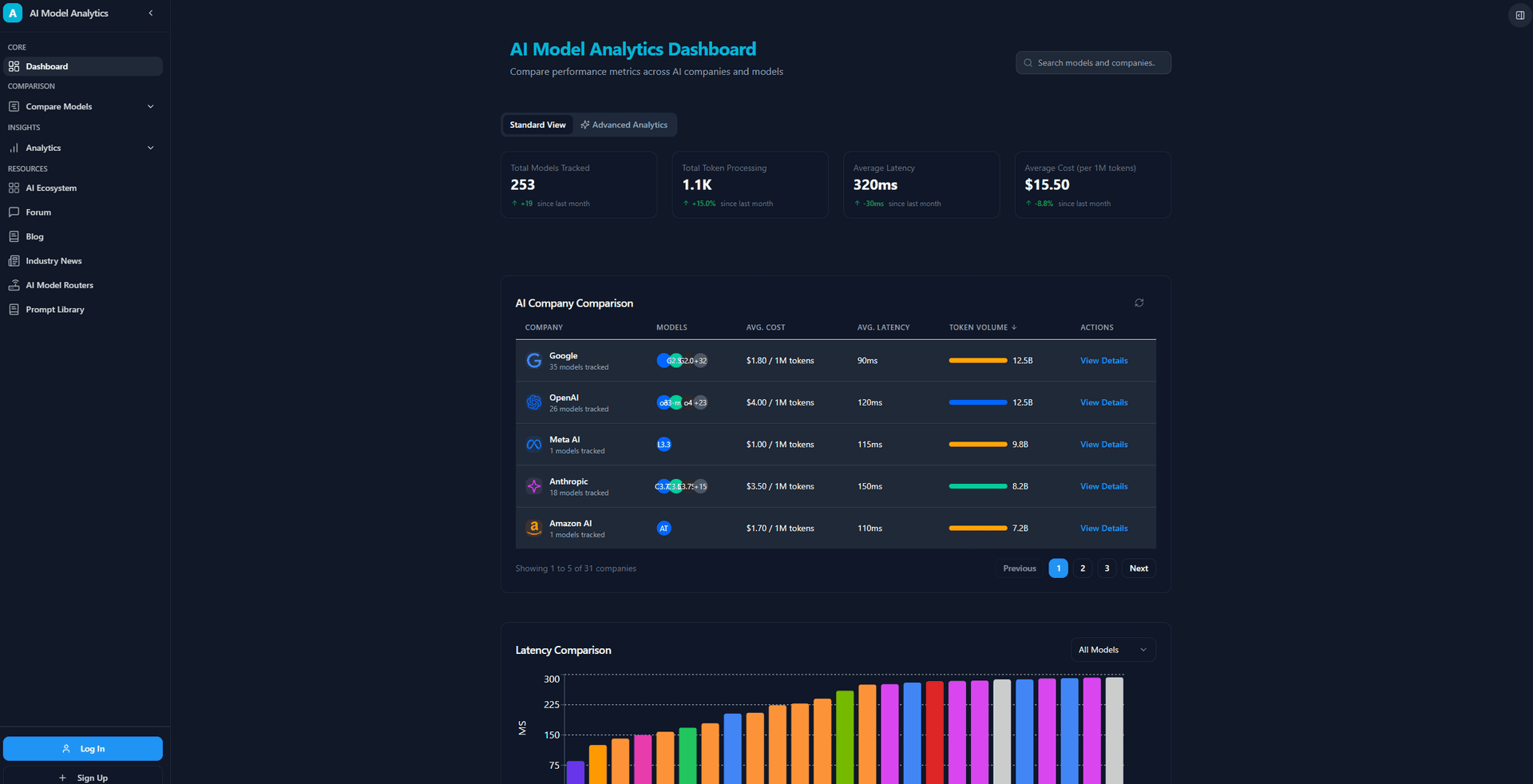Open AI Model Routers from the sidebar
Viewport: 1533px width, 784px height.
coord(59,285)
